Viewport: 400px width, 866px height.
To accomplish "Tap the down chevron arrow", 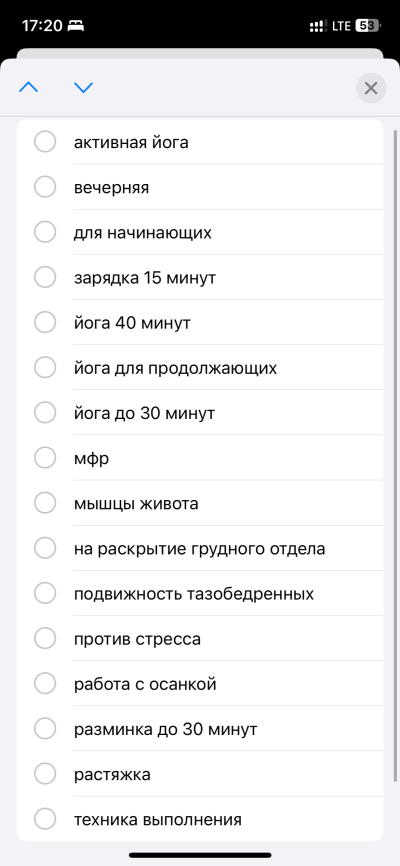I will (83, 87).
